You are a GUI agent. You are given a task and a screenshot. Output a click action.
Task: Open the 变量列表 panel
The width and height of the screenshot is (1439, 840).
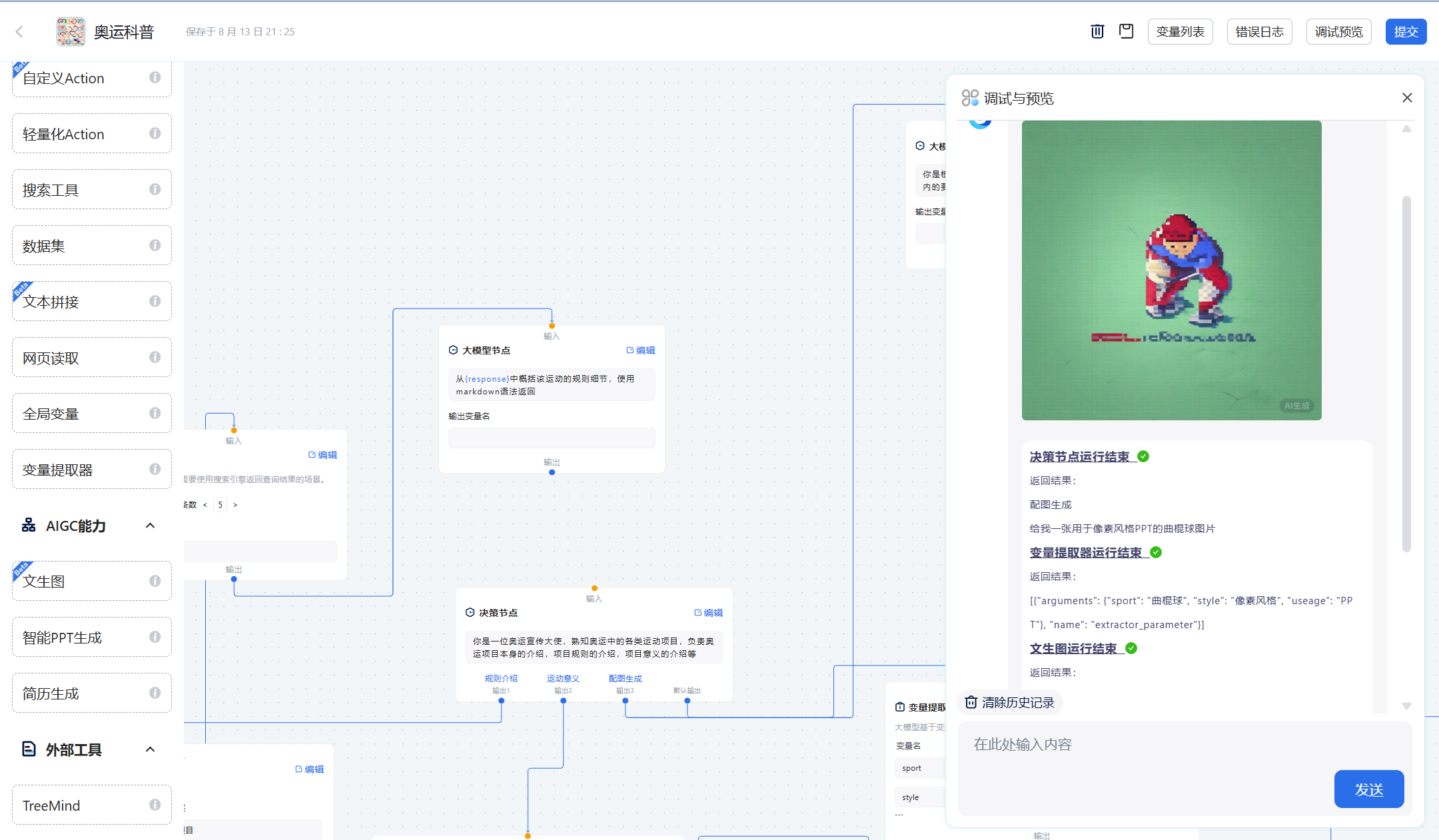click(x=1180, y=31)
